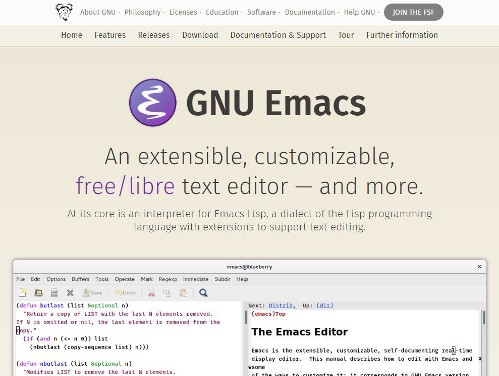Click the 'emacs@blueberry' window title
The width and height of the screenshot is (499, 376).
pyautogui.click(x=249, y=267)
